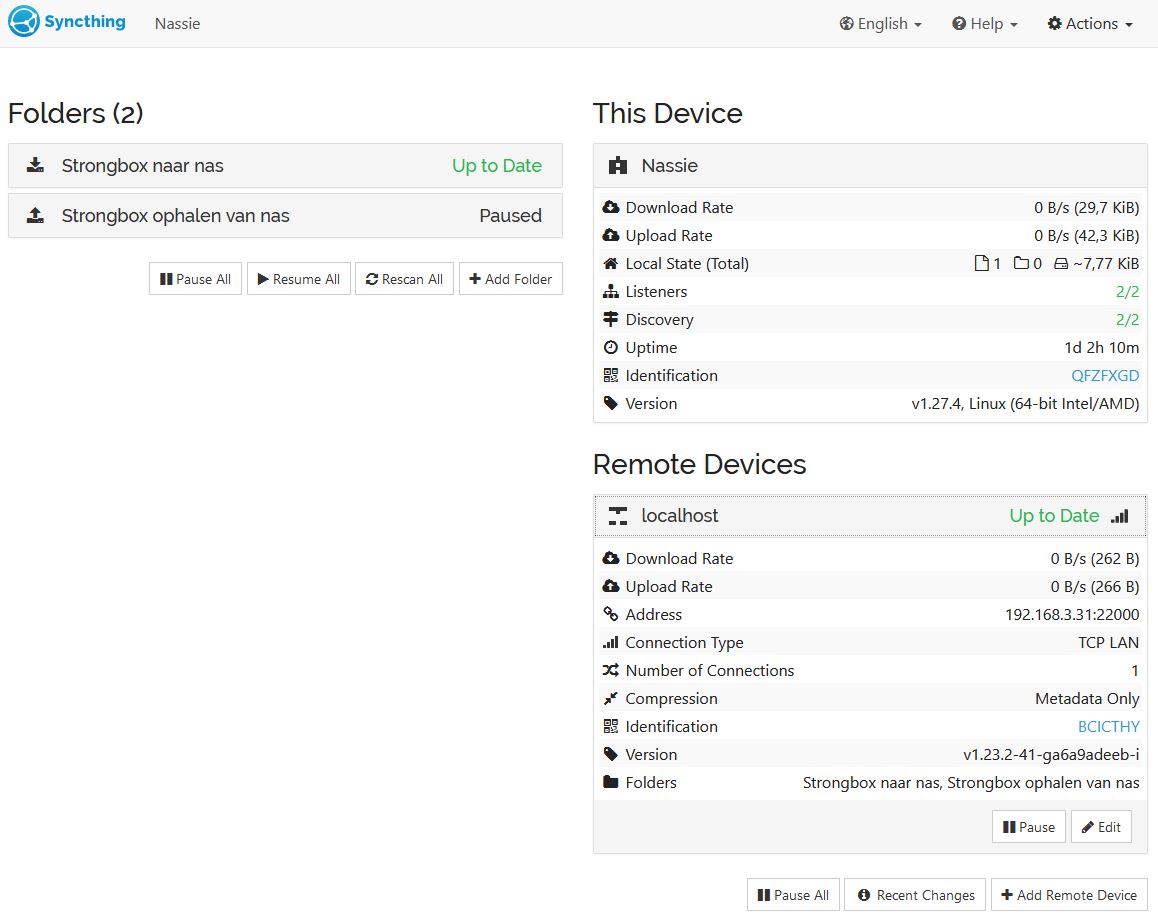Click the folder icon in localhost Folders row
The image size is (1158, 918).
coord(611,781)
